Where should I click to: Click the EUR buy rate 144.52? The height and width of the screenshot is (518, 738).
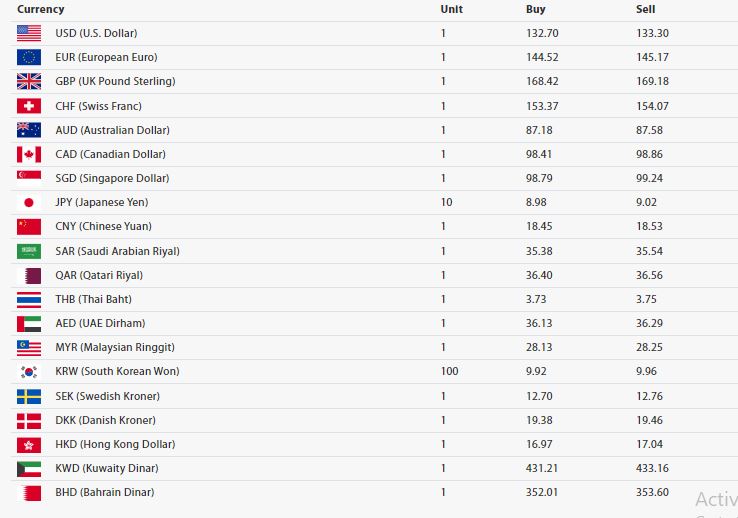[541, 57]
